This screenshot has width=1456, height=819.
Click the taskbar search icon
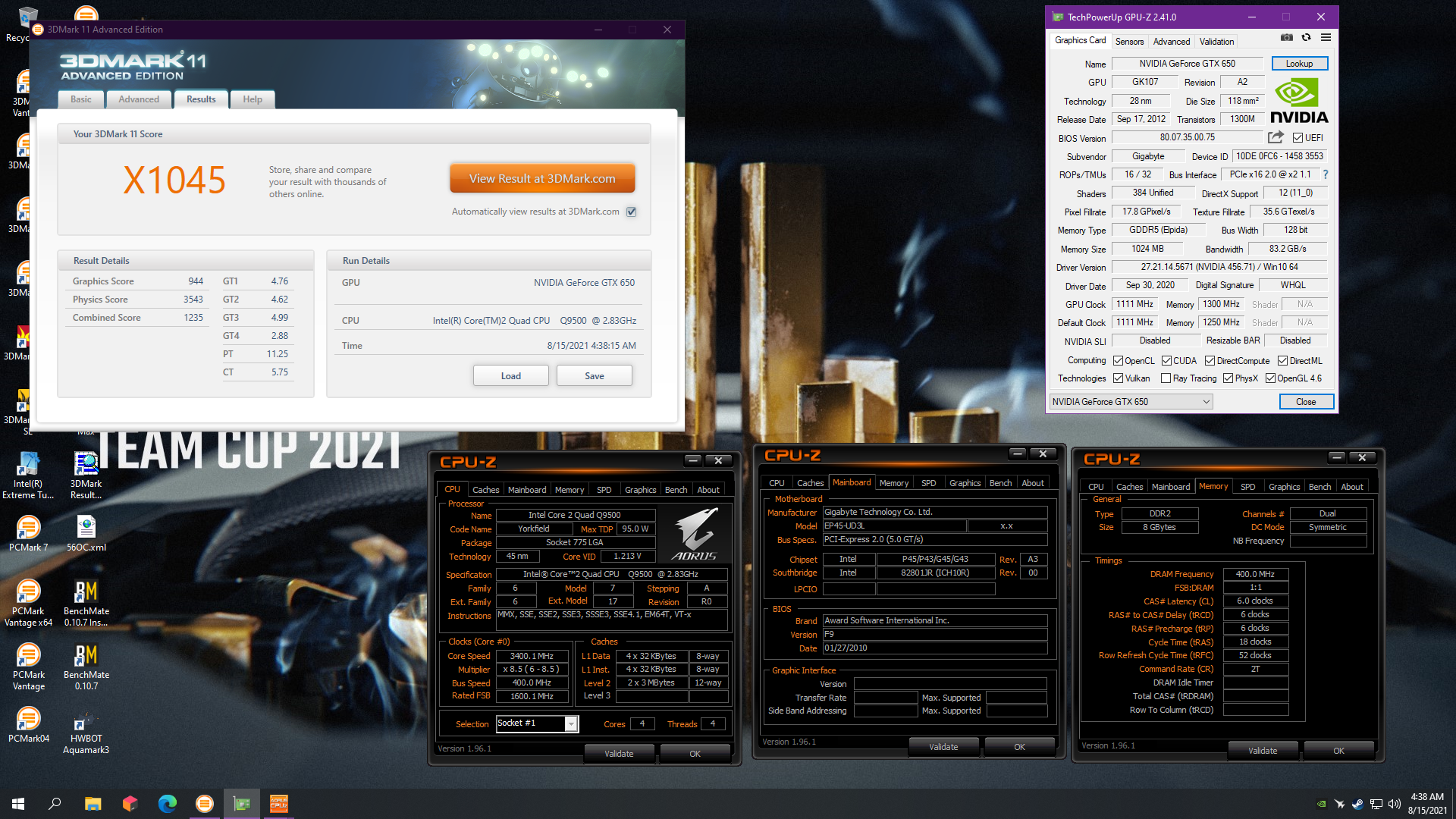[x=55, y=804]
